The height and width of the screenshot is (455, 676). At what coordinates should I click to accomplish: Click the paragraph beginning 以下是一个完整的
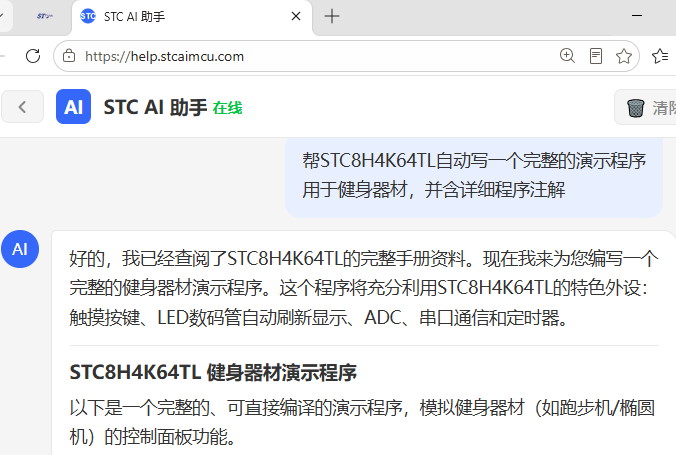[x=362, y=422]
